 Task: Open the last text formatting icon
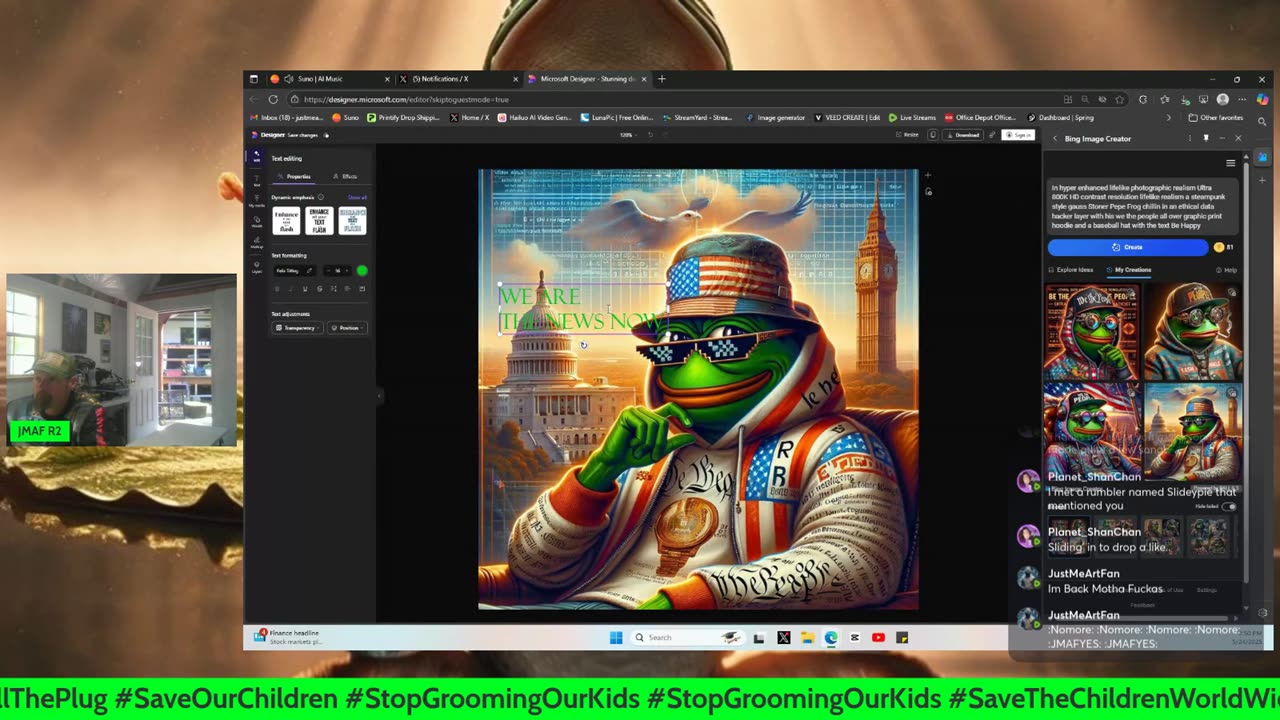tap(362, 289)
